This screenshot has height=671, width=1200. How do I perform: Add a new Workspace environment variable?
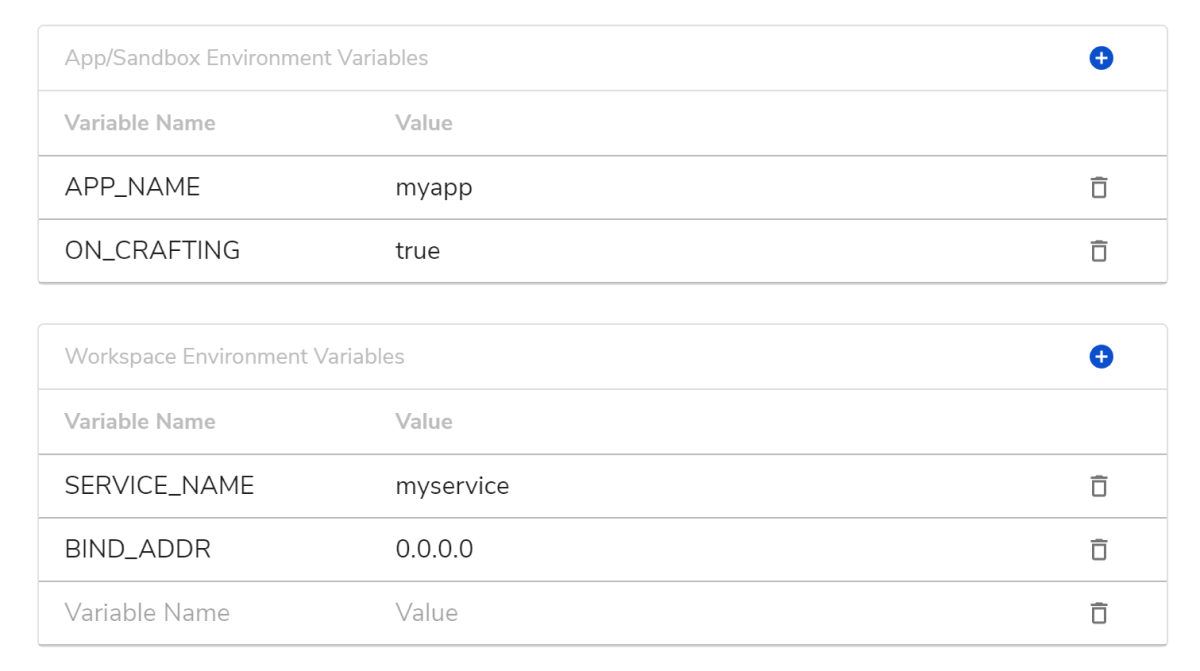(x=1101, y=357)
